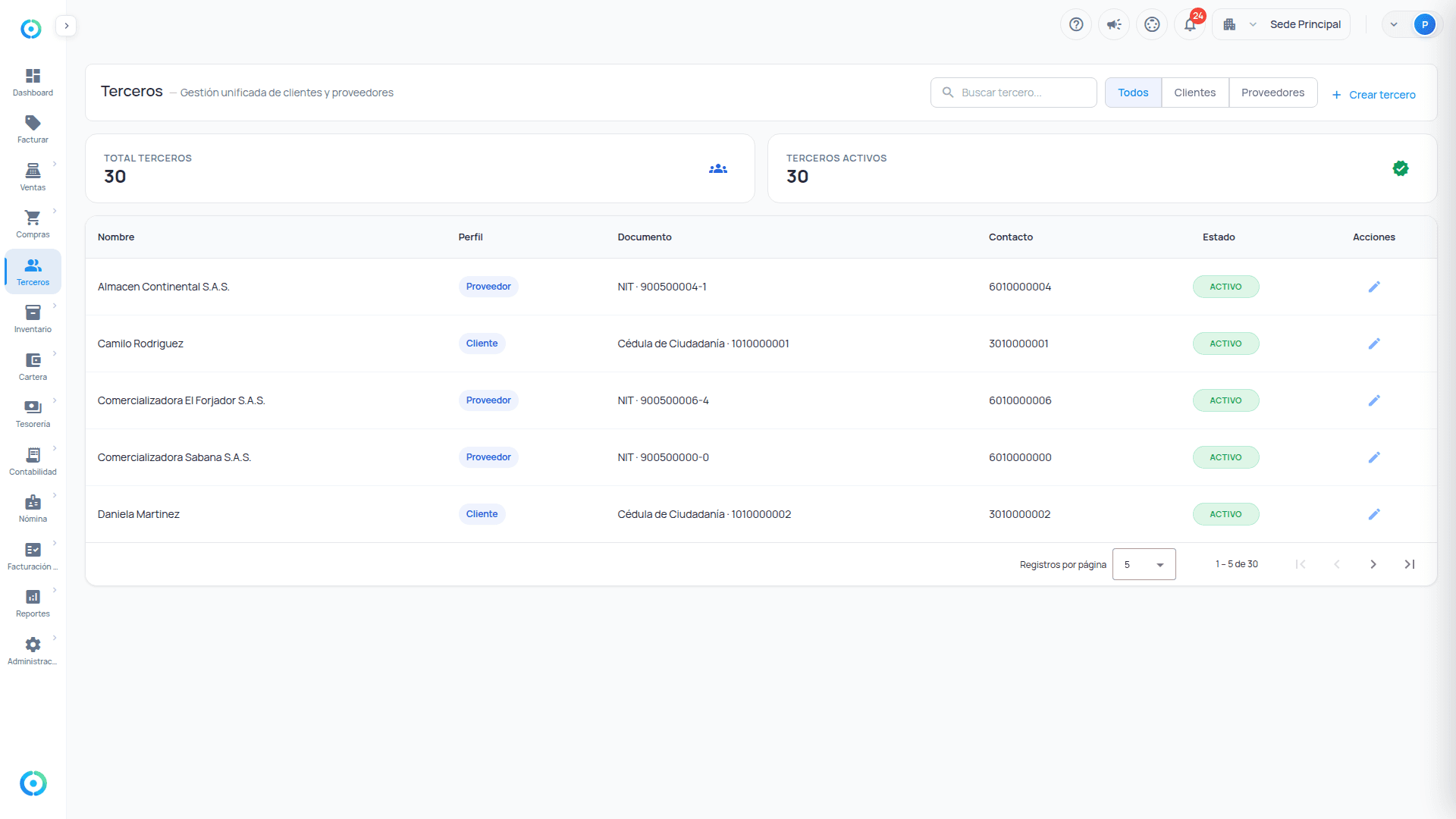Click the theme palette icon in header
1456x819 pixels.
[x=1152, y=24]
